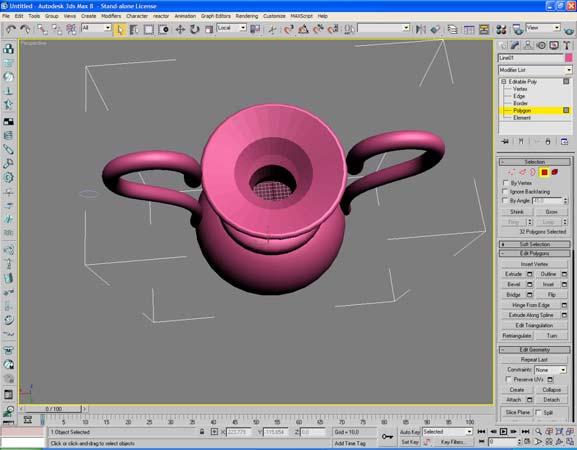Image resolution: width=577 pixels, height=450 pixels.
Task: Click the Selection Lock padlock icon
Action: (202, 432)
